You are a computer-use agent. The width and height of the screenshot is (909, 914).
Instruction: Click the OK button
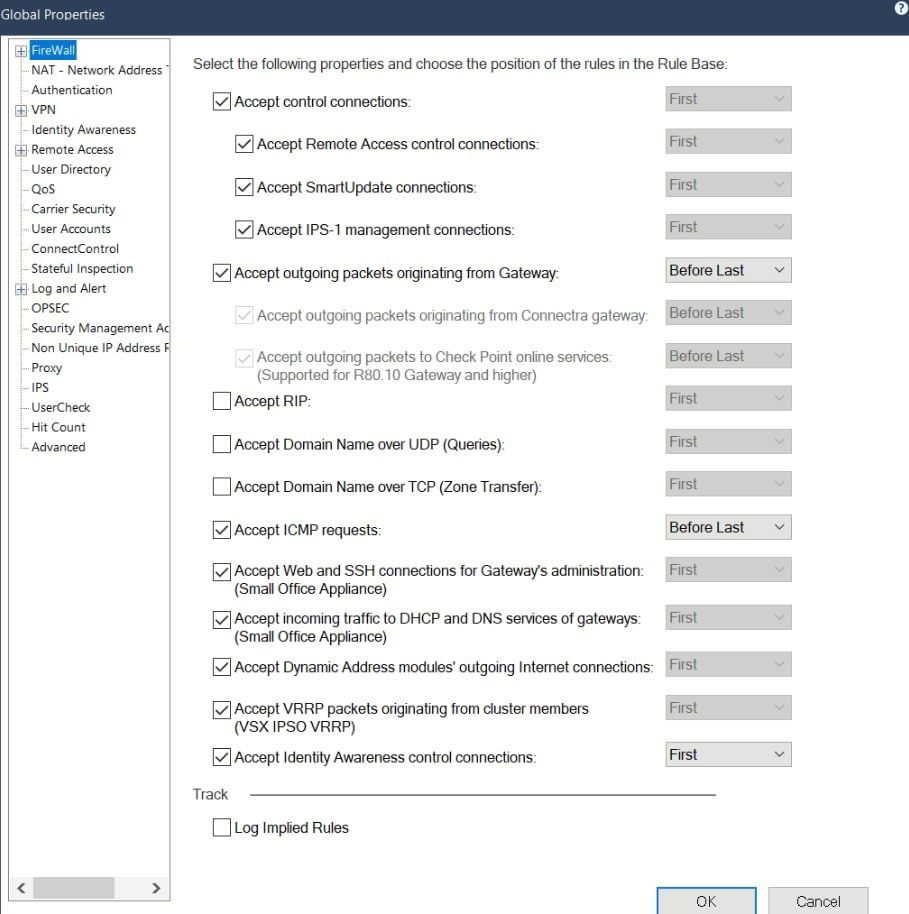[706, 901]
